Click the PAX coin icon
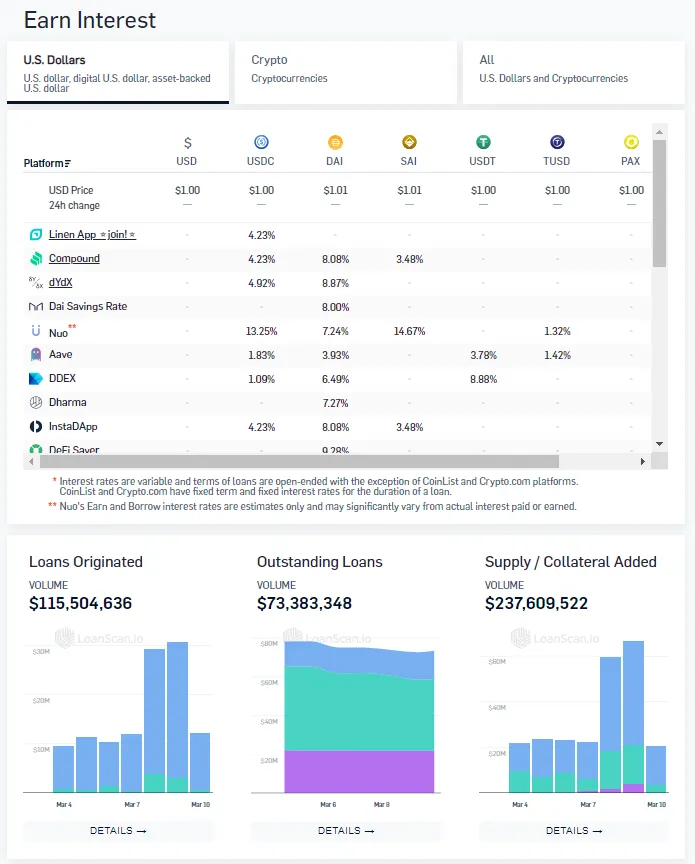 coord(631,142)
